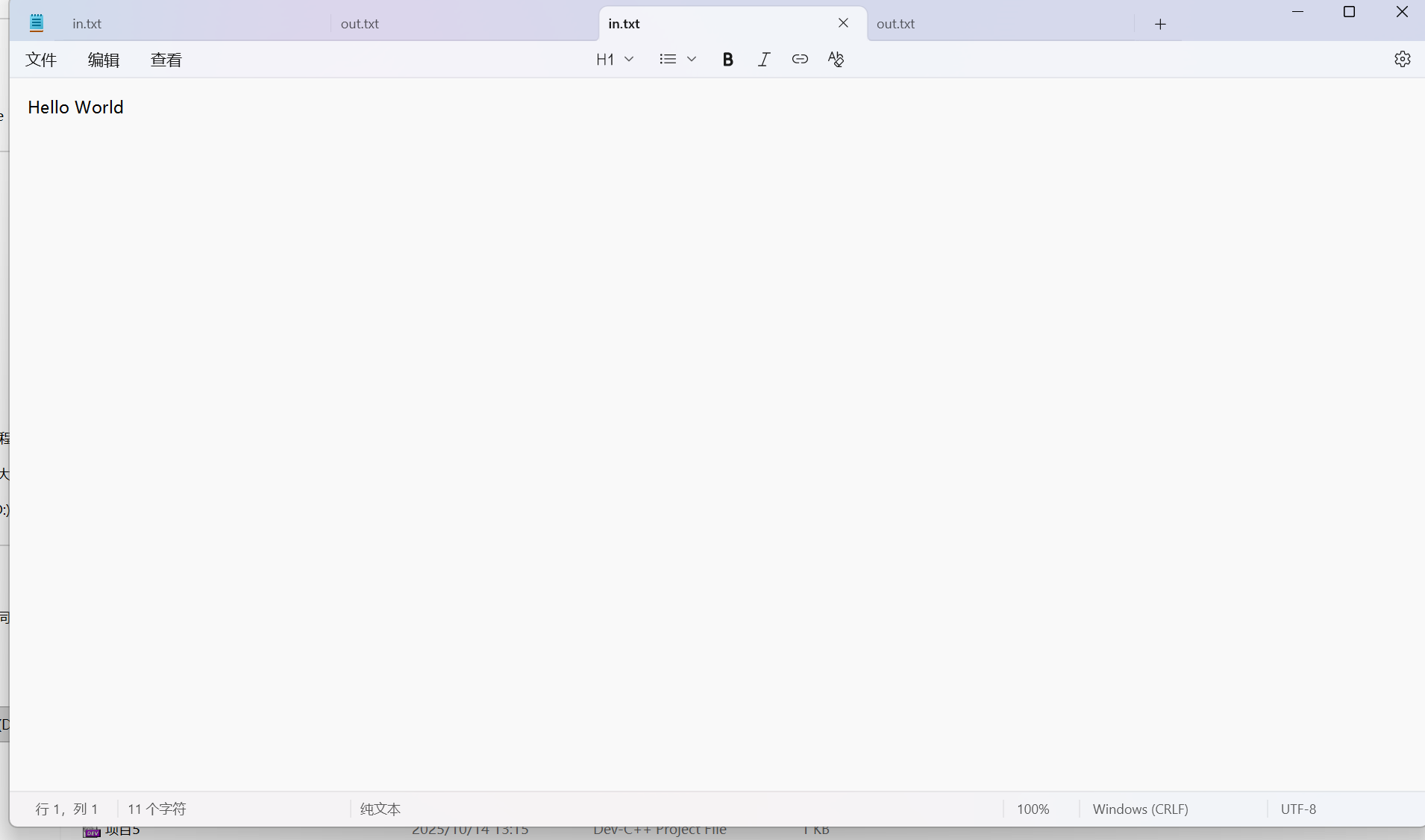Screen dimensions: 1425x840
Task: Insert a hyperlink using the link icon
Action: tap(800, 60)
